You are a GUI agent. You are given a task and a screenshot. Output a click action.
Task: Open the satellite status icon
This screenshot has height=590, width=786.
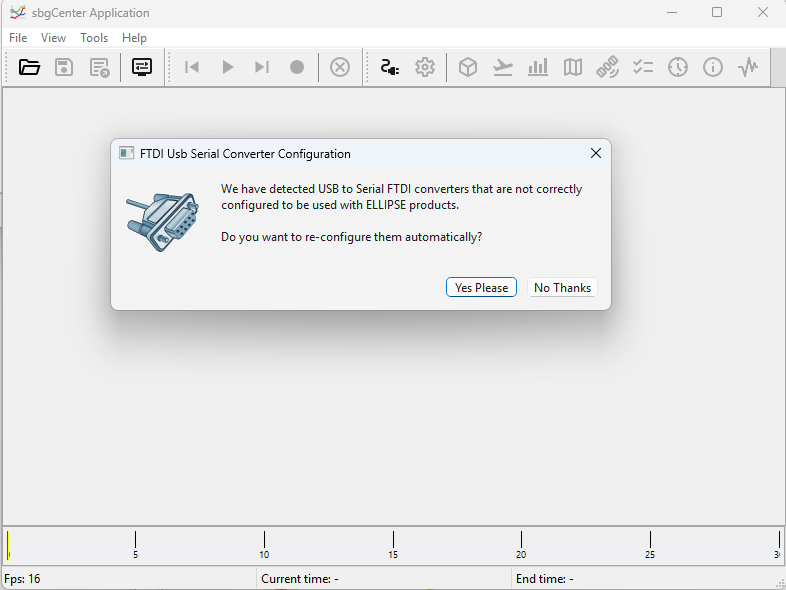pos(607,67)
